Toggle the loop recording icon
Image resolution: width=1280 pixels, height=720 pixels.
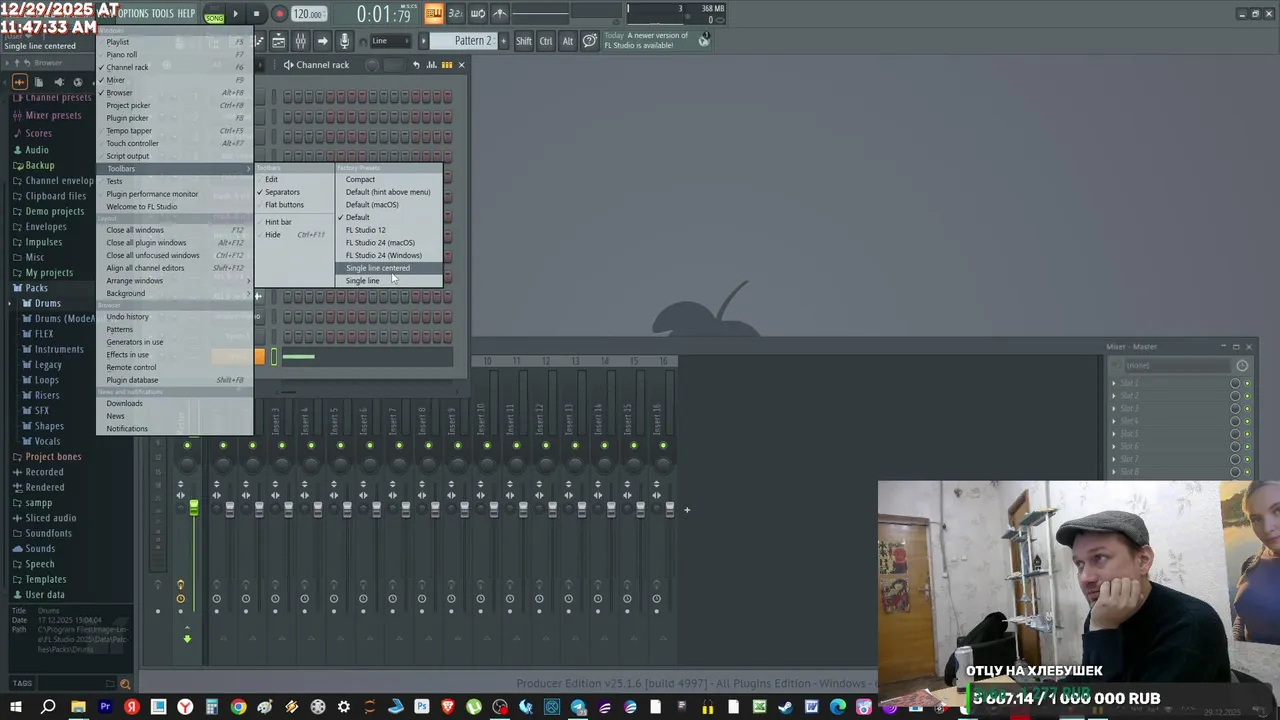(478, 14)
